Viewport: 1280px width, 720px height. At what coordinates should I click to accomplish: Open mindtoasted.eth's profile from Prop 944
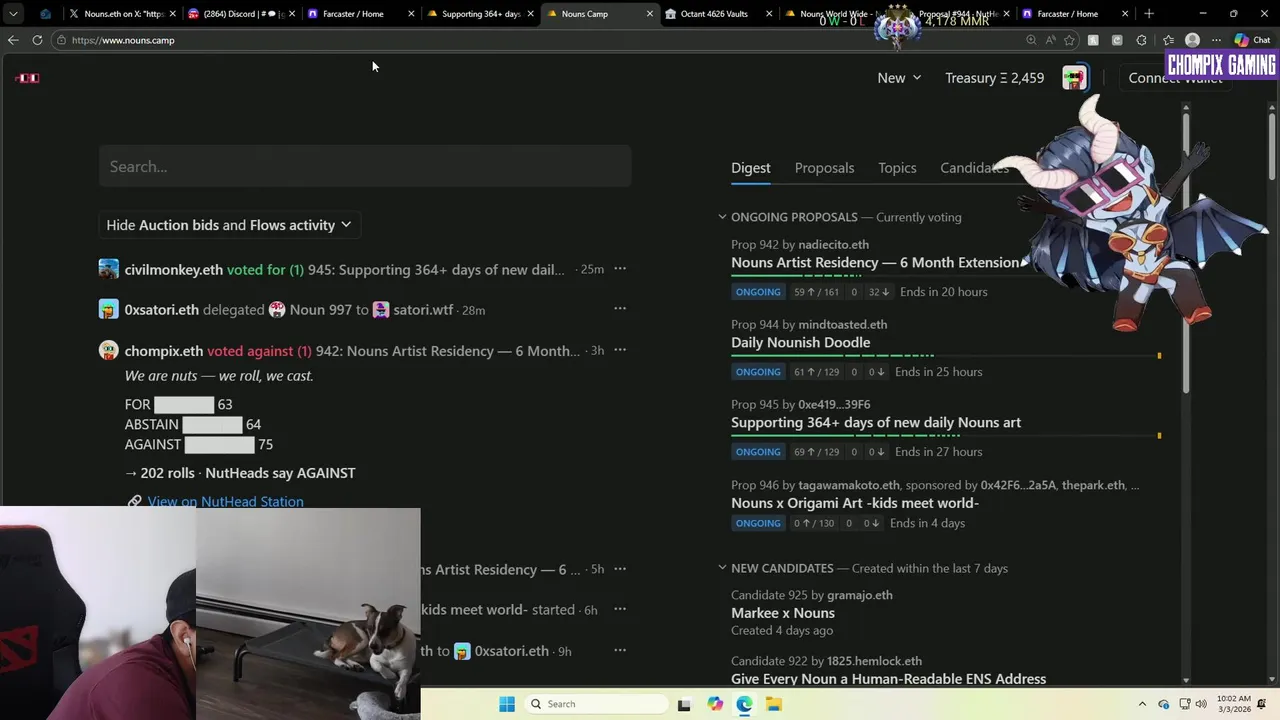click(842, 324)
